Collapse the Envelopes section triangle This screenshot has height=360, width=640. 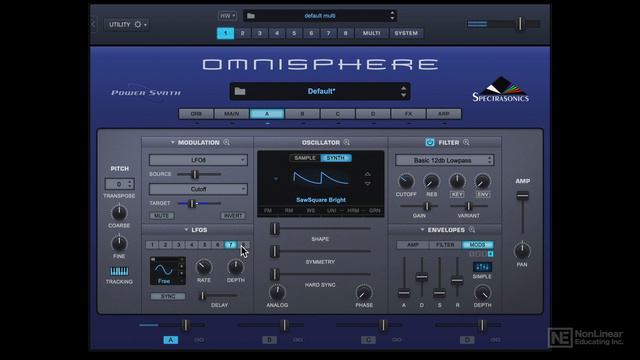click(422, 230)
